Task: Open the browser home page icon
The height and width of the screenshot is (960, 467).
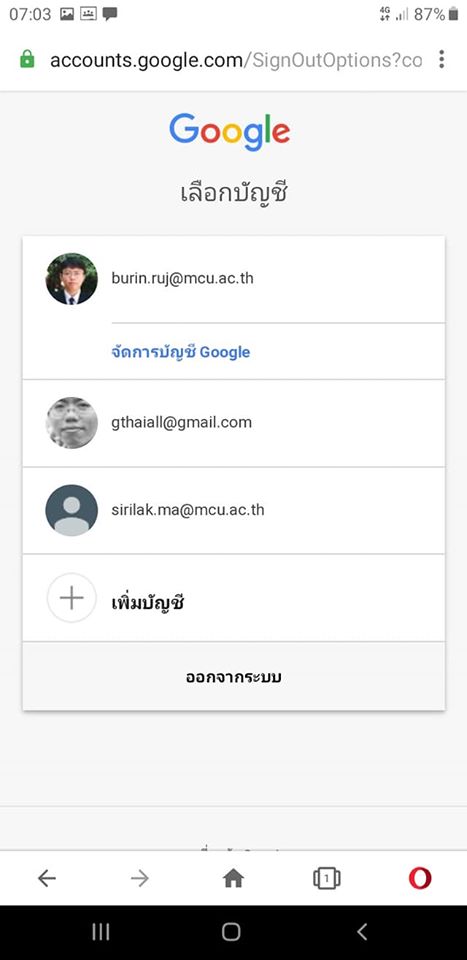Action: click(233, 879)
